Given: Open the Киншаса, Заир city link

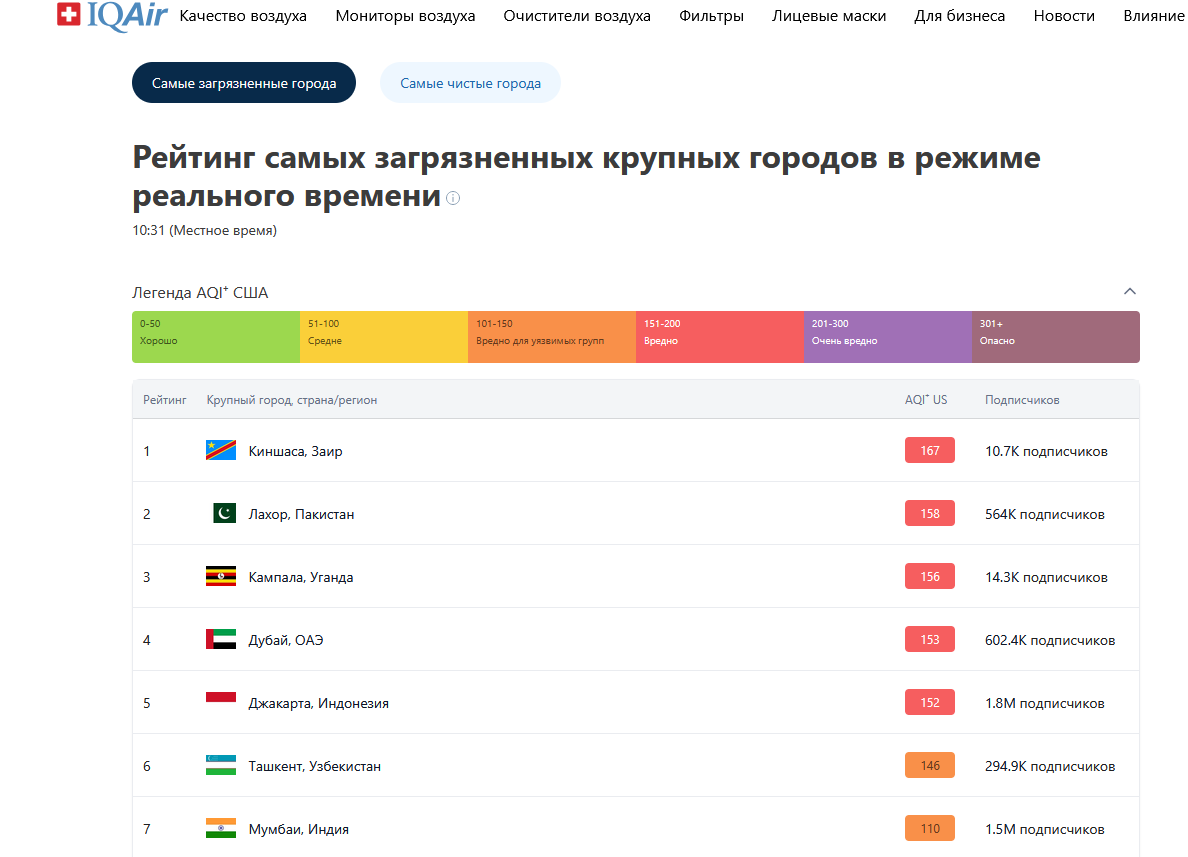Looking at the screenshot, I should tap(295, 451).
